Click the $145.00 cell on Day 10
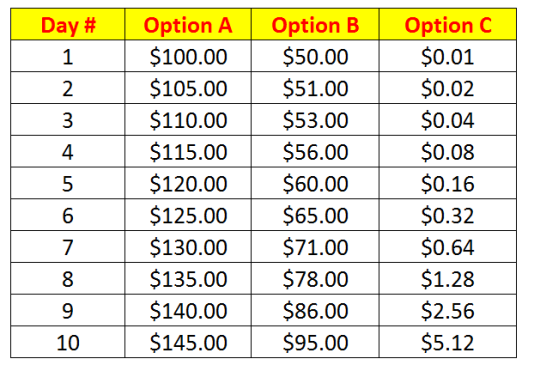 point(188,342)
